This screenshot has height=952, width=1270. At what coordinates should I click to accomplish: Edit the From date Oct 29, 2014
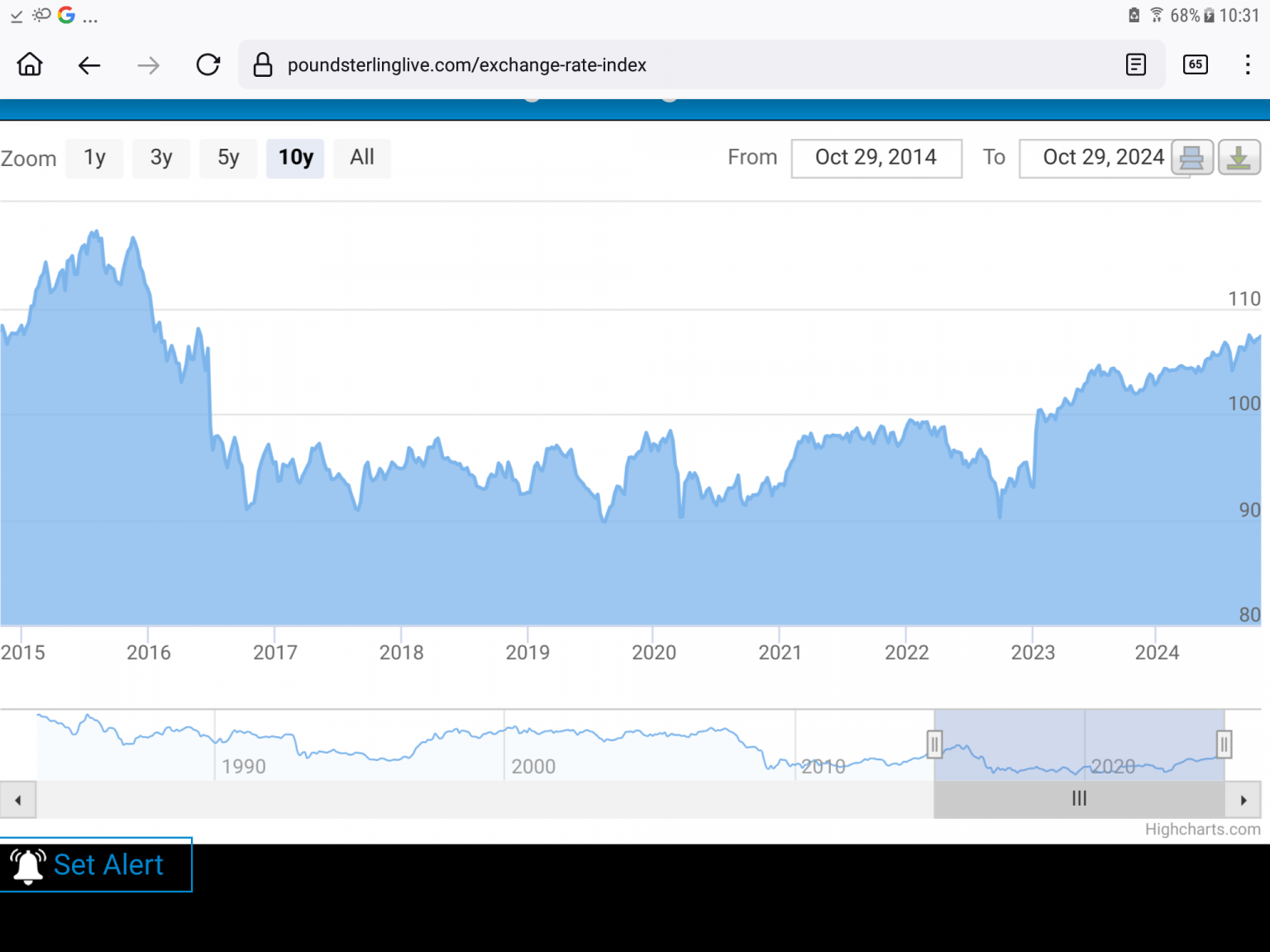pos(876,158)
